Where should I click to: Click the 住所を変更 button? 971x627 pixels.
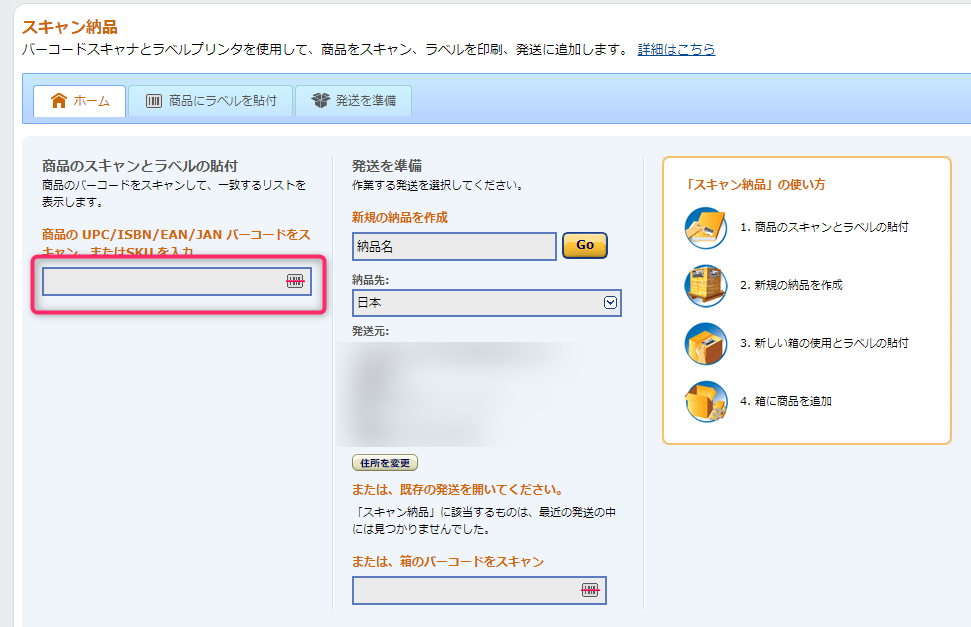pos(385,463)
